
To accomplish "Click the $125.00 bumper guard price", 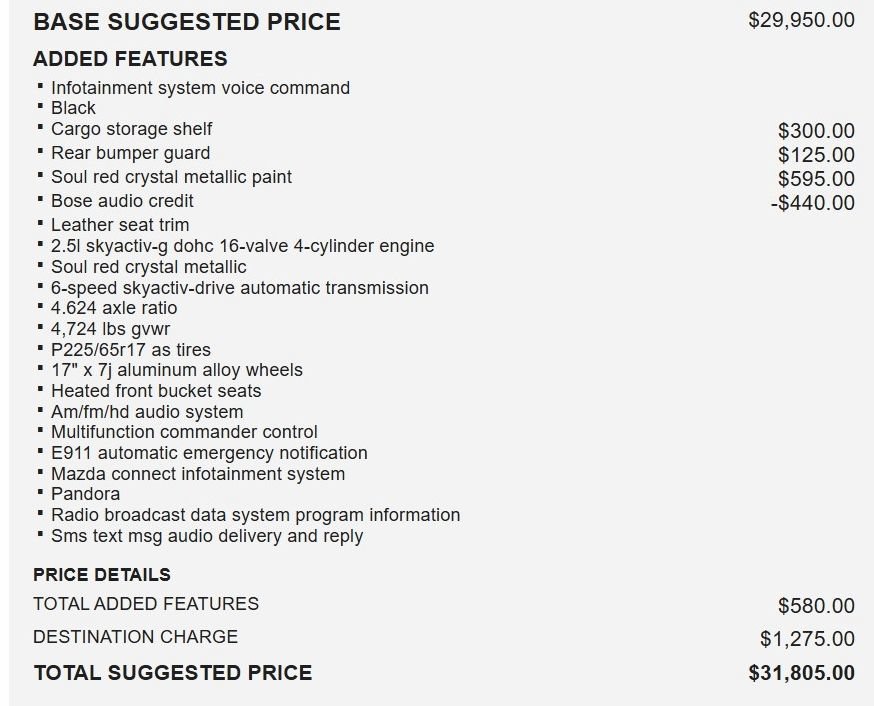I will [816, 155].
